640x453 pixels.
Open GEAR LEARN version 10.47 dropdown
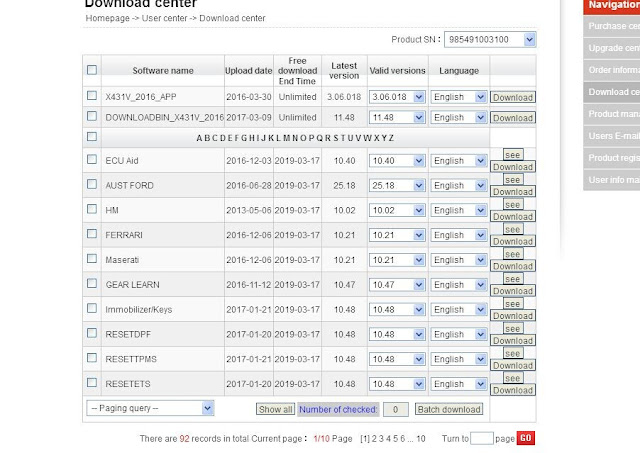tap(397, 285)
